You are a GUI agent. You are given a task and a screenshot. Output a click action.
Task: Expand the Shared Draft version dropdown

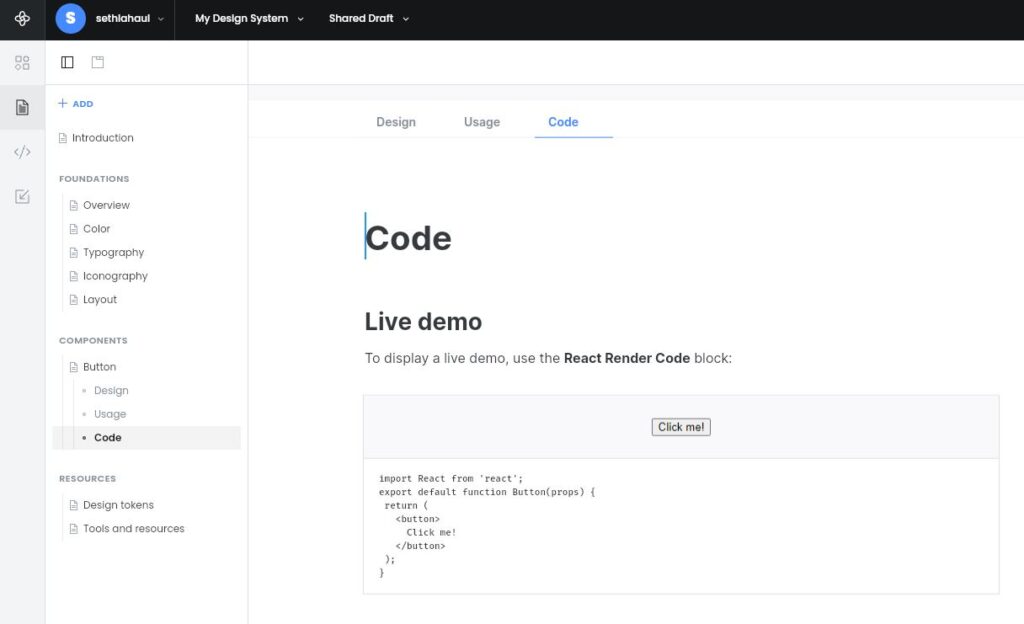(x=368, y=18)
